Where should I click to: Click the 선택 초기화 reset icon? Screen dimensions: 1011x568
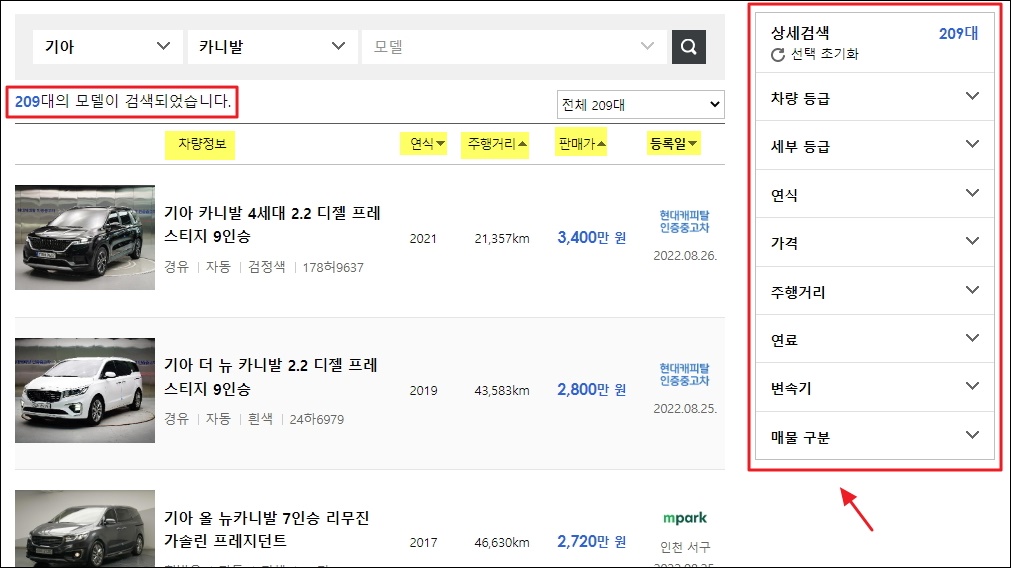pyautogui.click(x=778, y=55)
